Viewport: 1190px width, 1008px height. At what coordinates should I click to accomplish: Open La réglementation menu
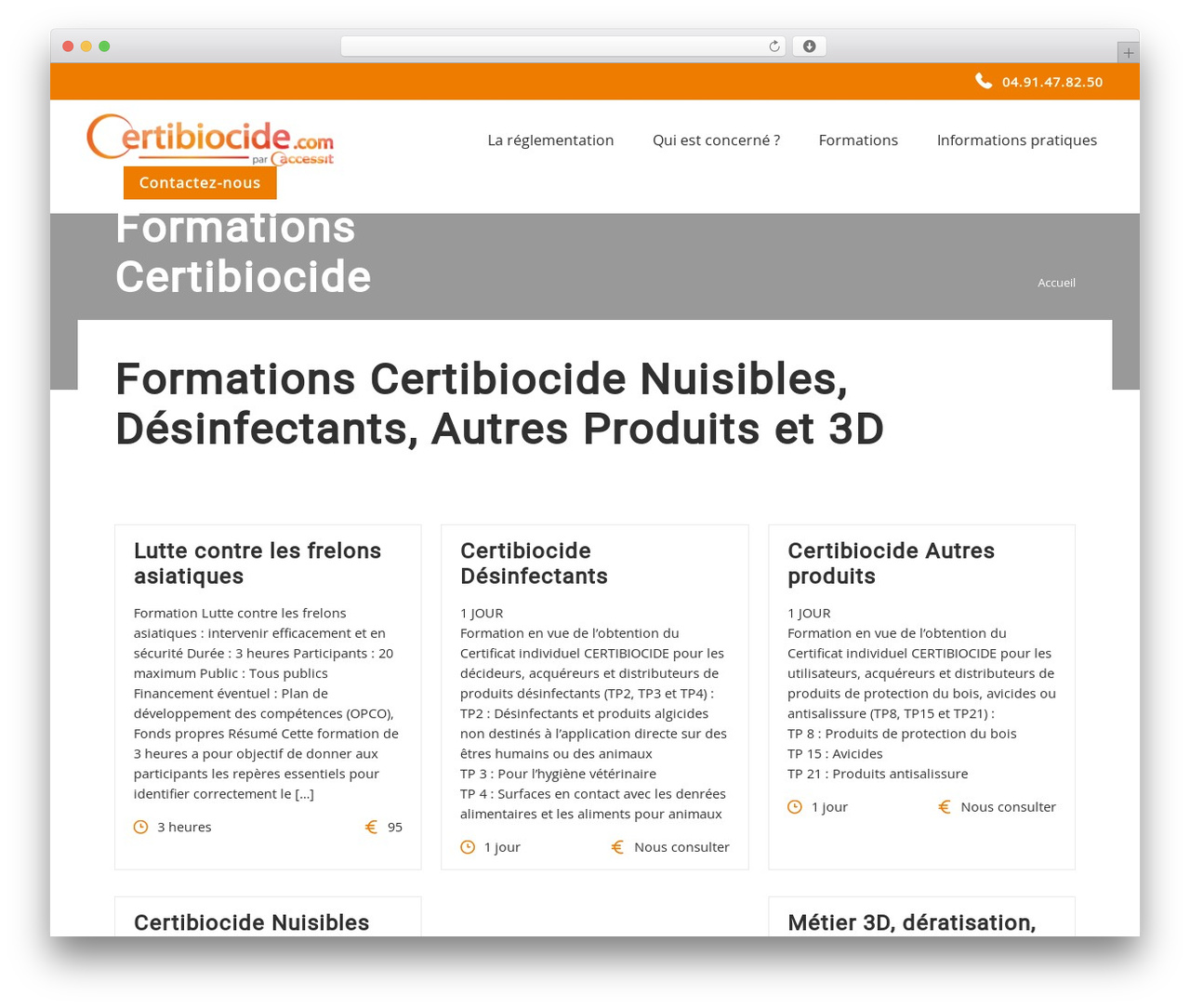(x=550, y=140)
